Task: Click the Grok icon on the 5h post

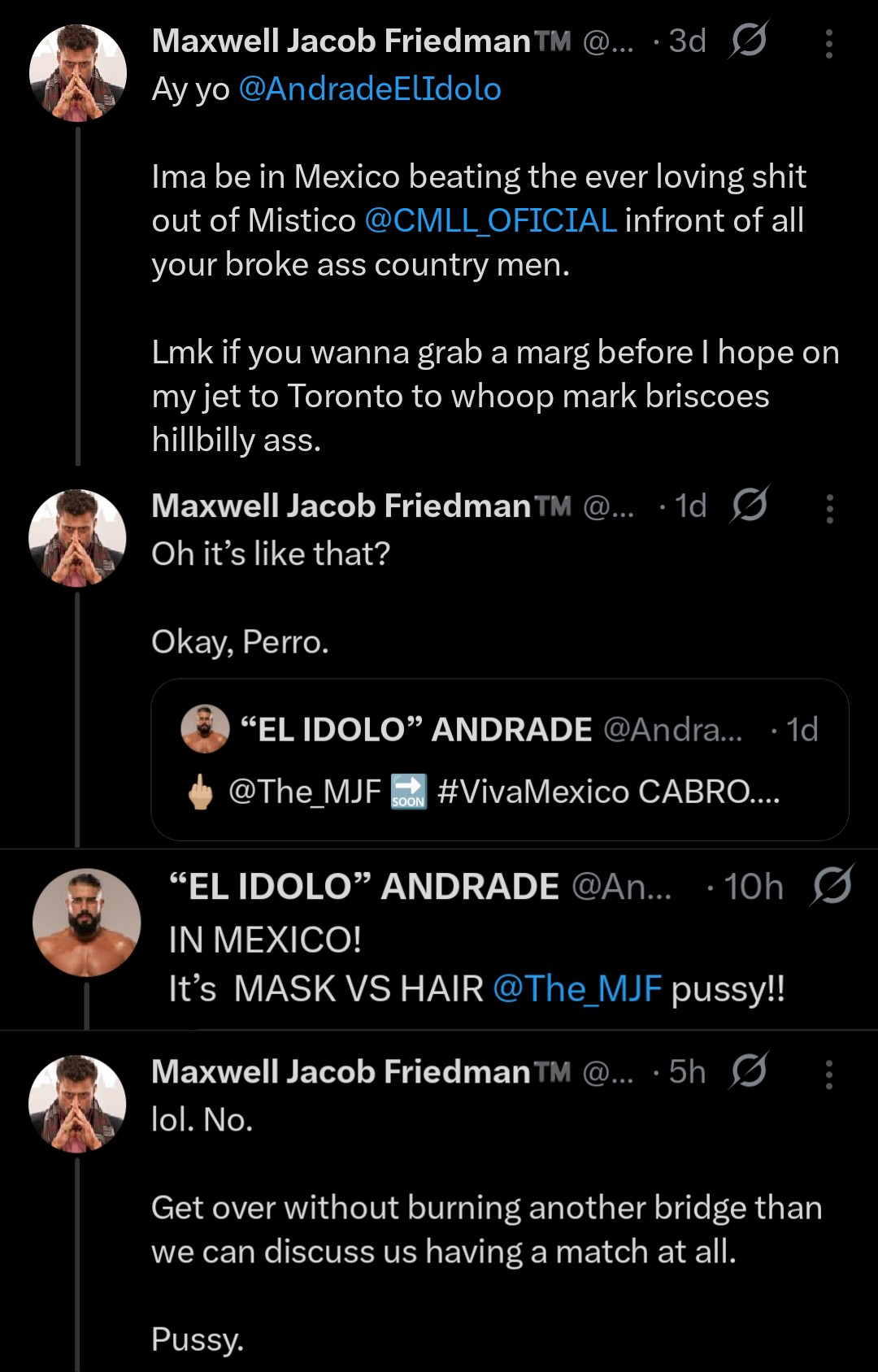Action: [748, 1071]
